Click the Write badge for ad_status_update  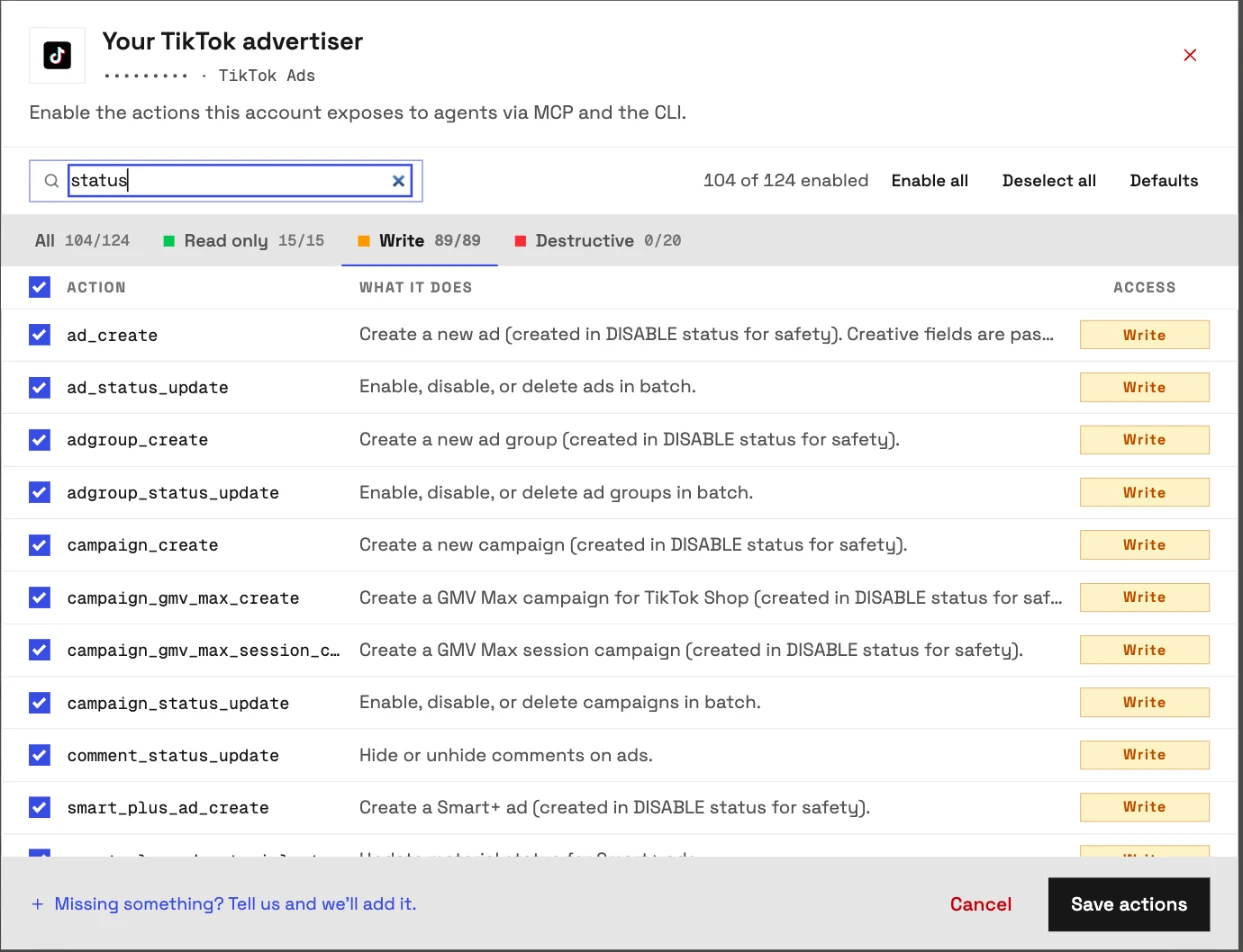coord(1144,387)
